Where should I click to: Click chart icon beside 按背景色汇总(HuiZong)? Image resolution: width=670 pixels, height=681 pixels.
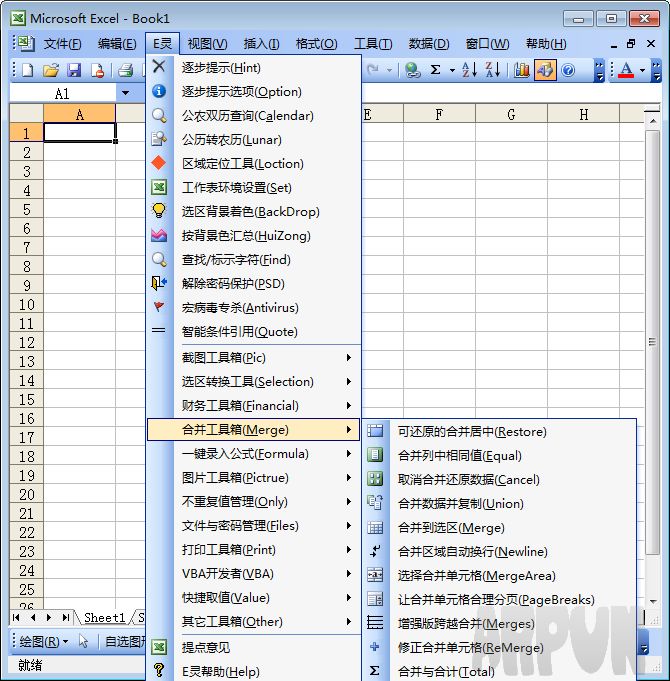[x=159, y=235]
